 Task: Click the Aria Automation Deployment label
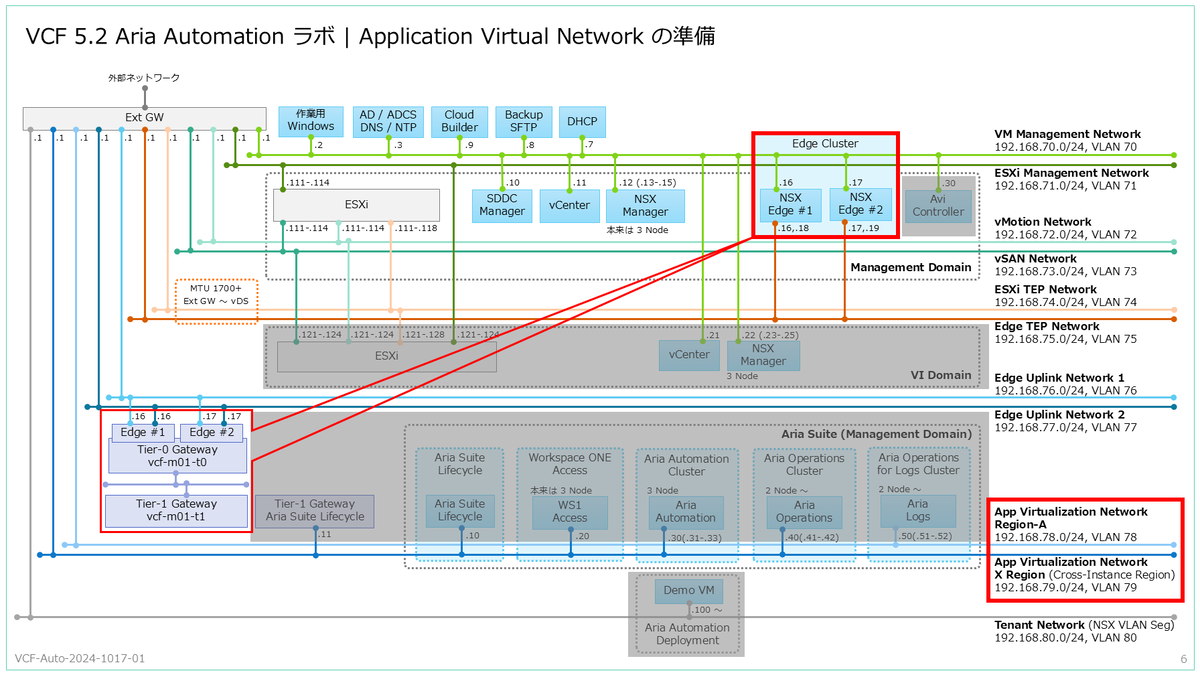[x=688, y=634]
